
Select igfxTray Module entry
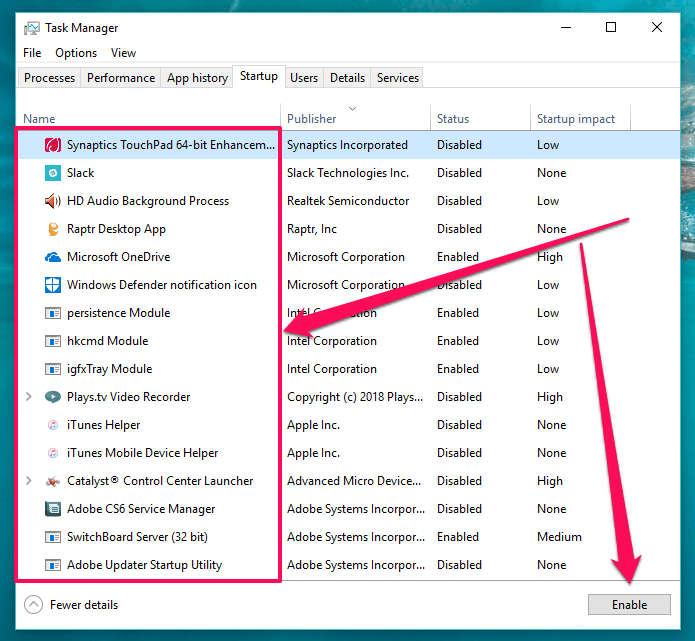109,369
